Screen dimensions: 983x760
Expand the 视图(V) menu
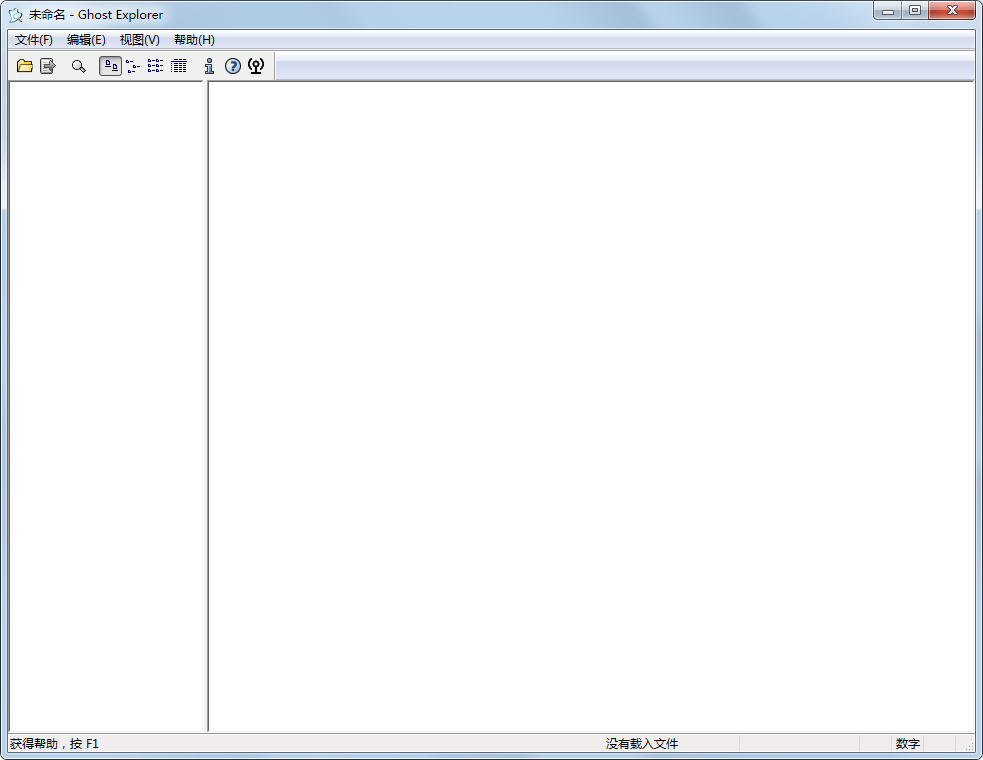click(x=139, y=40)
